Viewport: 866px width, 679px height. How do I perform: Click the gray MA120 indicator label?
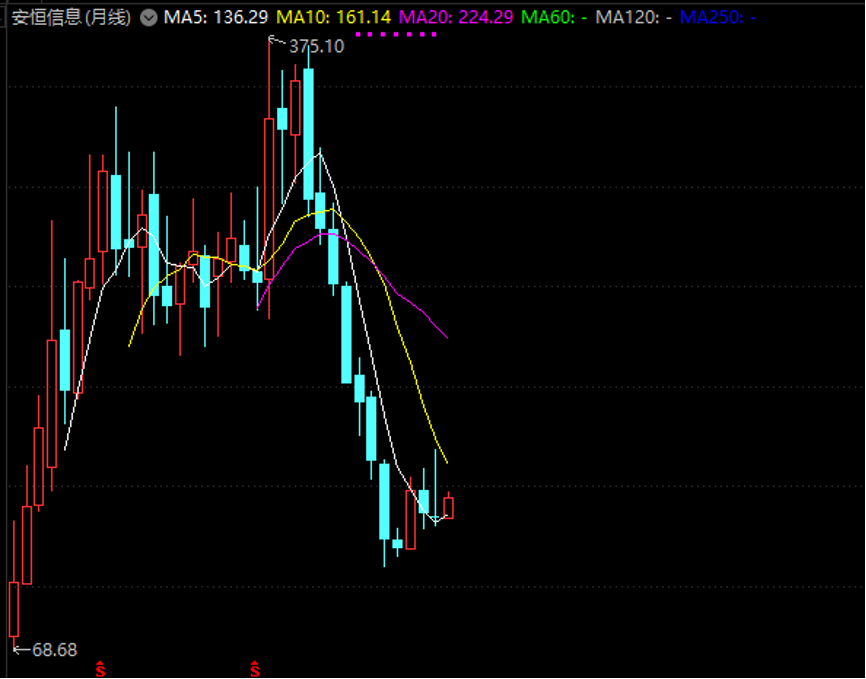tap(632, 17)
